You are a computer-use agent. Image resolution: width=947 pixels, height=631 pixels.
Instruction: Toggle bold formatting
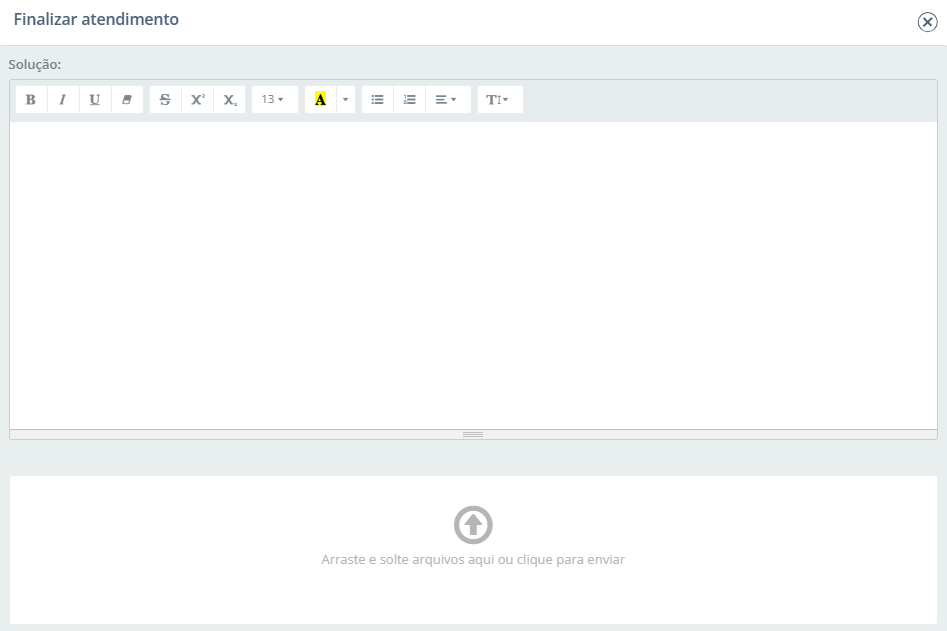click(31, 100)
